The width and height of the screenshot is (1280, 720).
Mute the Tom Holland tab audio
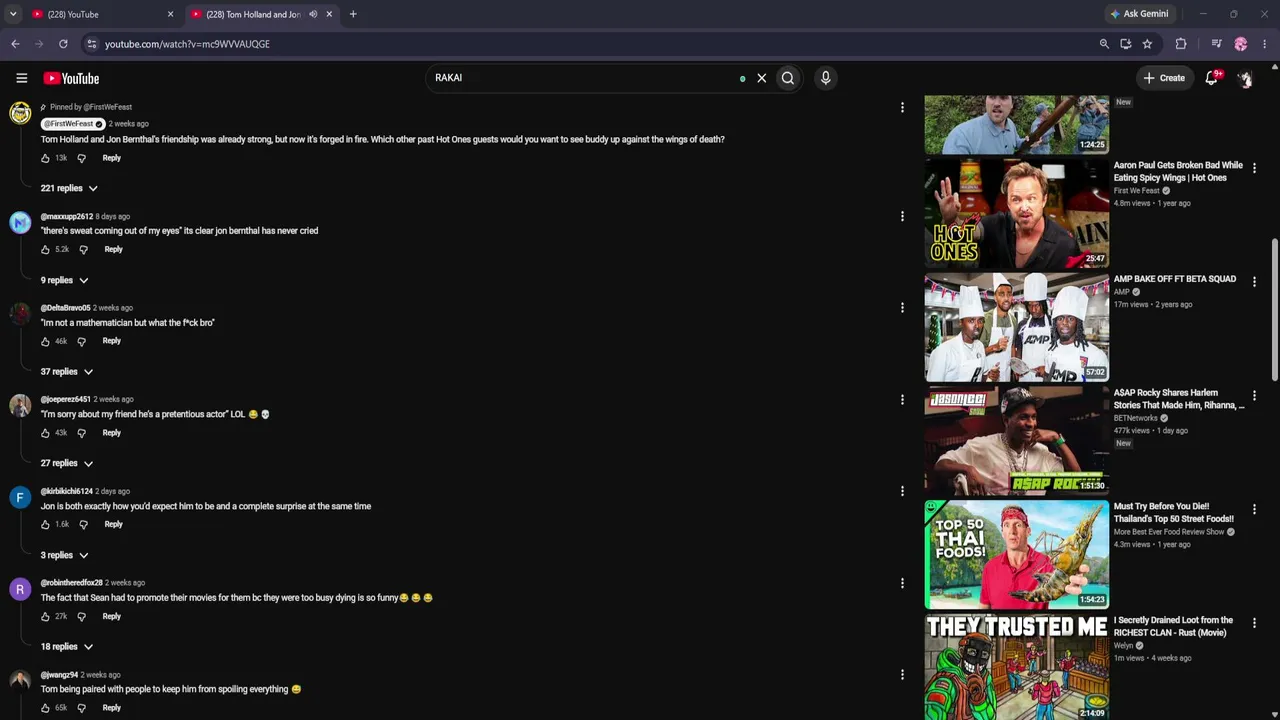[313, 14]
